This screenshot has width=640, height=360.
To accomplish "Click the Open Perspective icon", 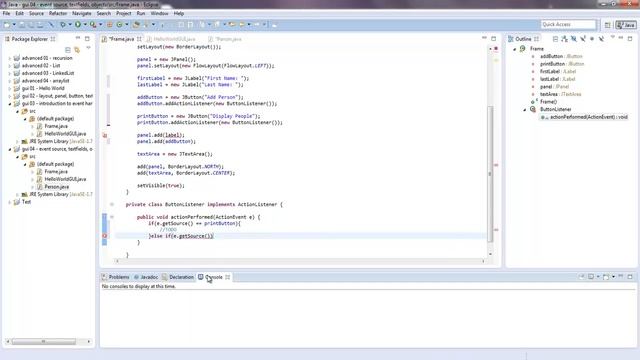I will (607, 25).
